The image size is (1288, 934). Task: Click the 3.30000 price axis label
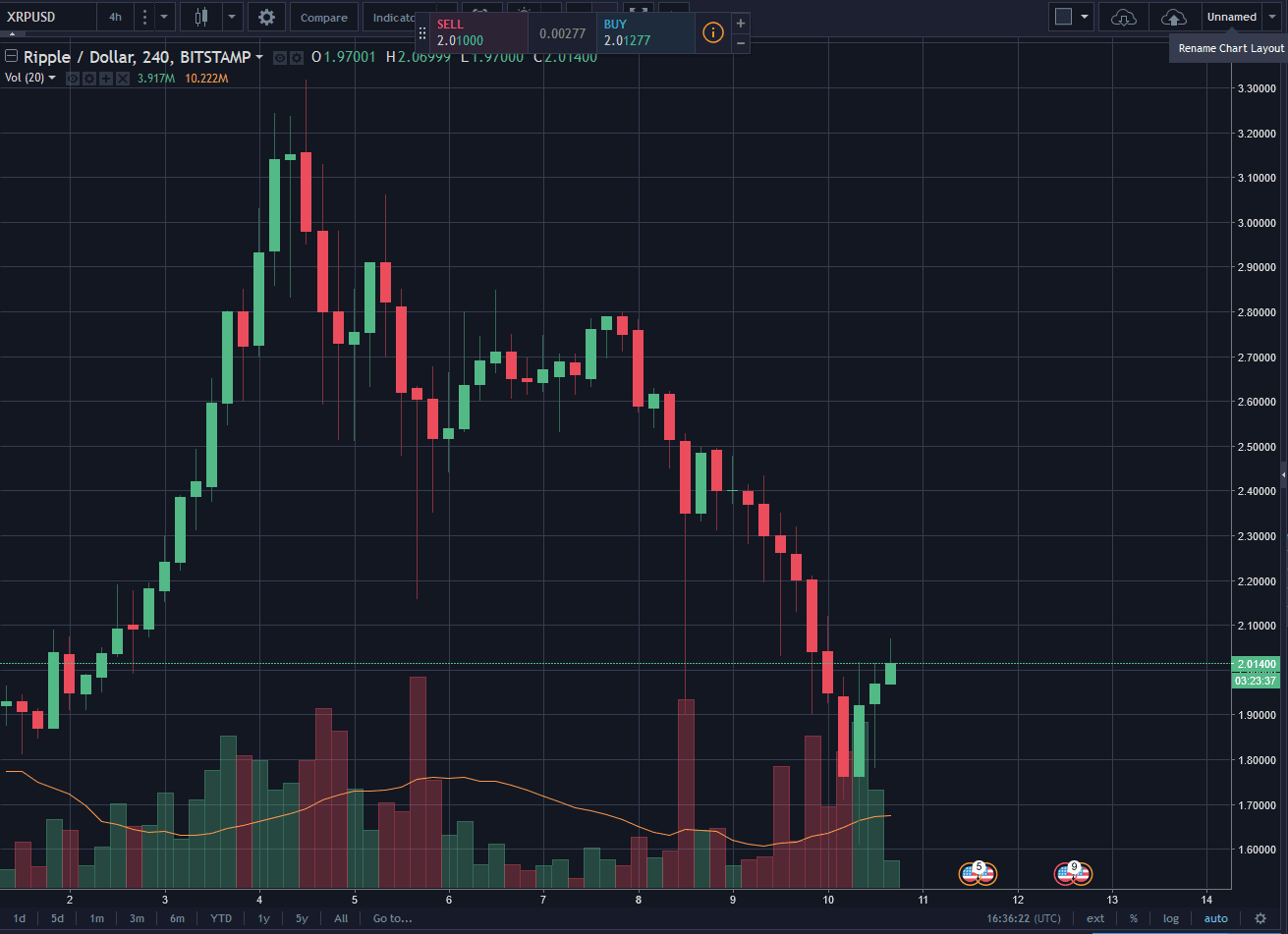point(1258,88)
